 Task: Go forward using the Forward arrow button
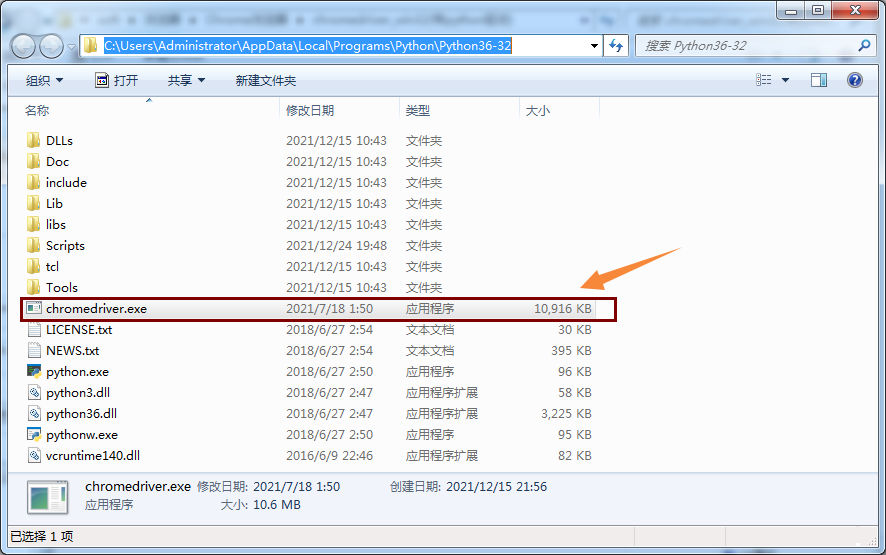pos(51,46)
